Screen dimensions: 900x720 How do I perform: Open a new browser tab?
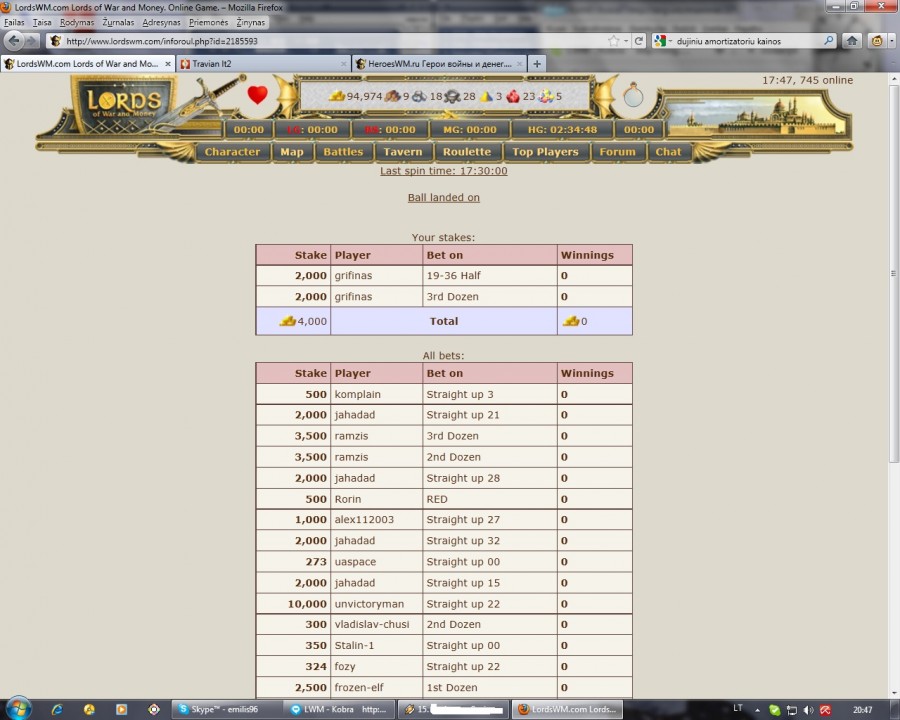(537, 63)
